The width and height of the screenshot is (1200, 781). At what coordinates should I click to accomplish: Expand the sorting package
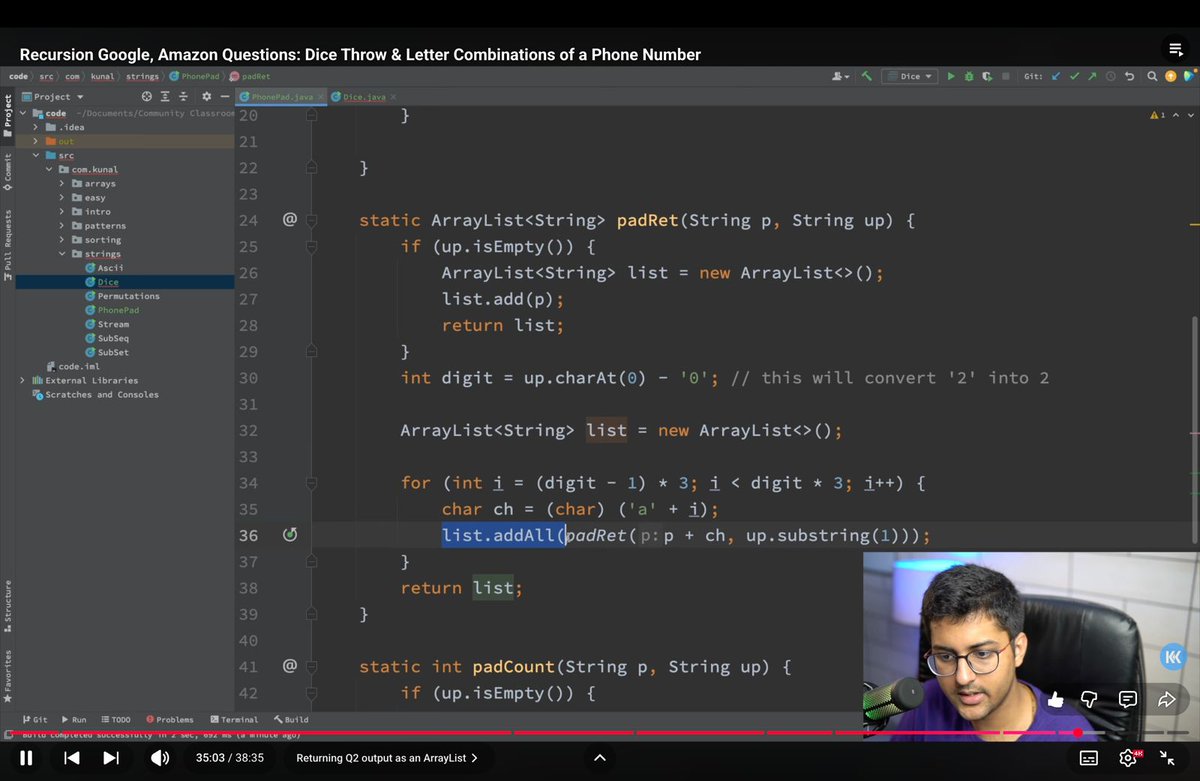click(62, 240)
